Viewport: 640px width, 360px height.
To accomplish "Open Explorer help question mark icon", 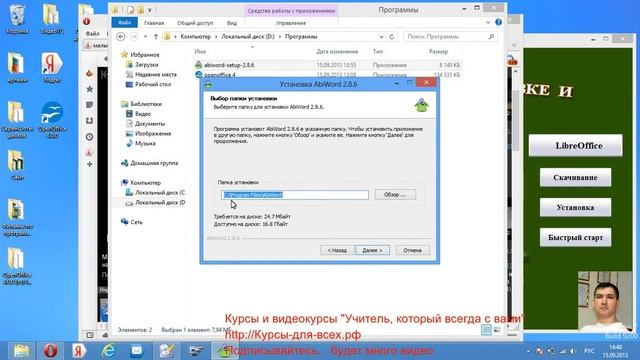I will coord(498,22).
